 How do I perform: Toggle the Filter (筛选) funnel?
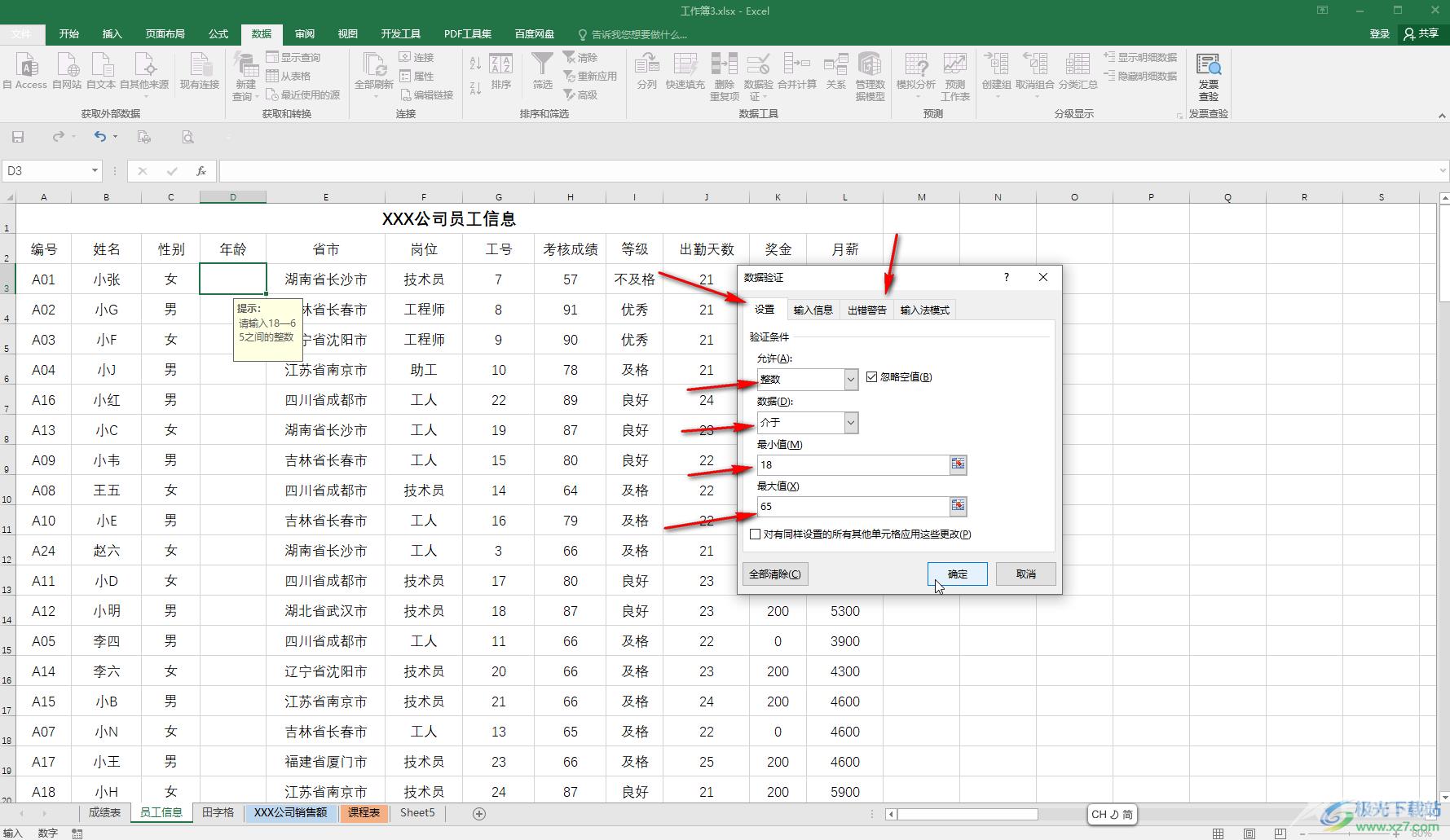point(542,70)
